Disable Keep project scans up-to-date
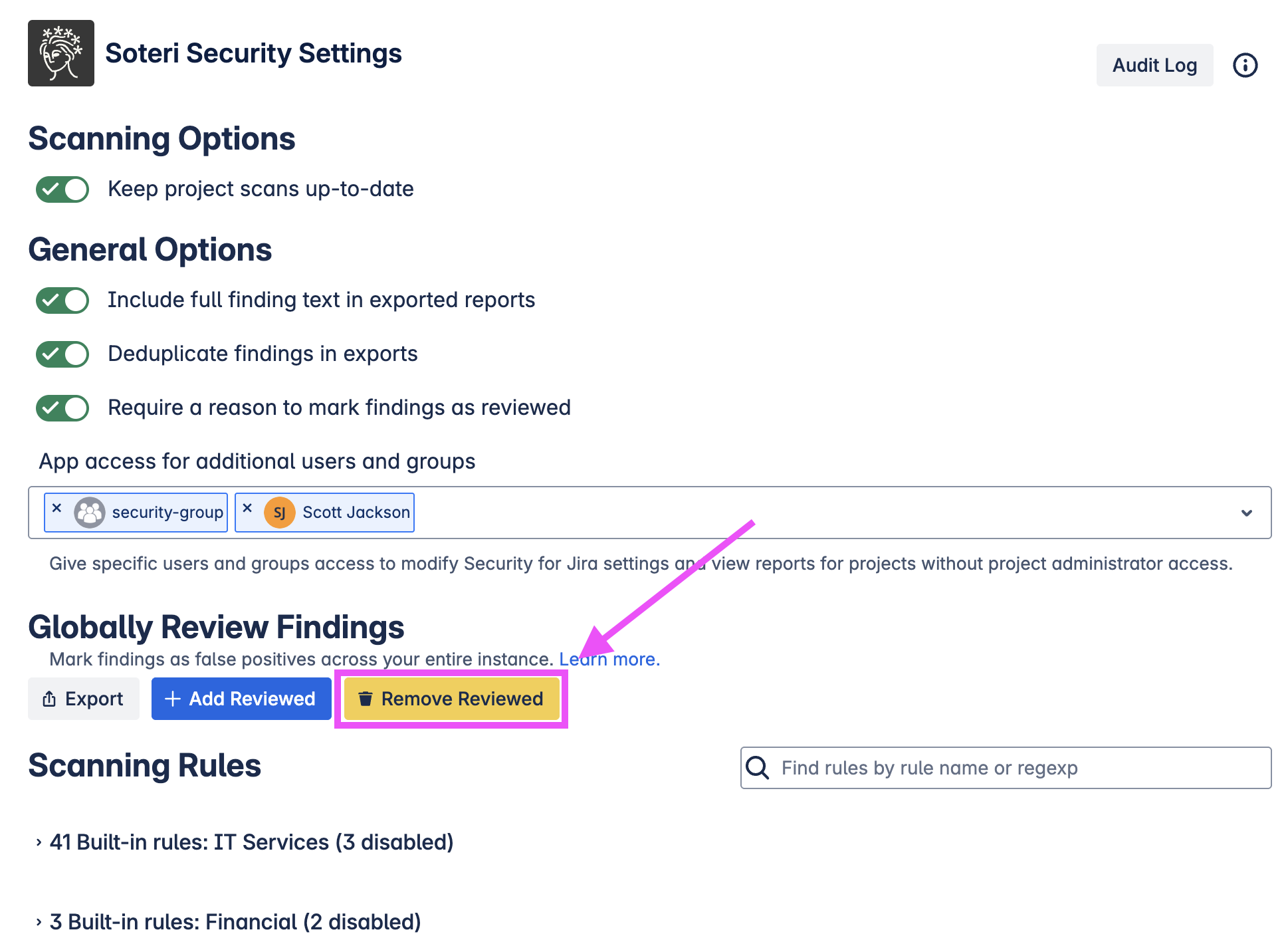 tap(62, 189)
